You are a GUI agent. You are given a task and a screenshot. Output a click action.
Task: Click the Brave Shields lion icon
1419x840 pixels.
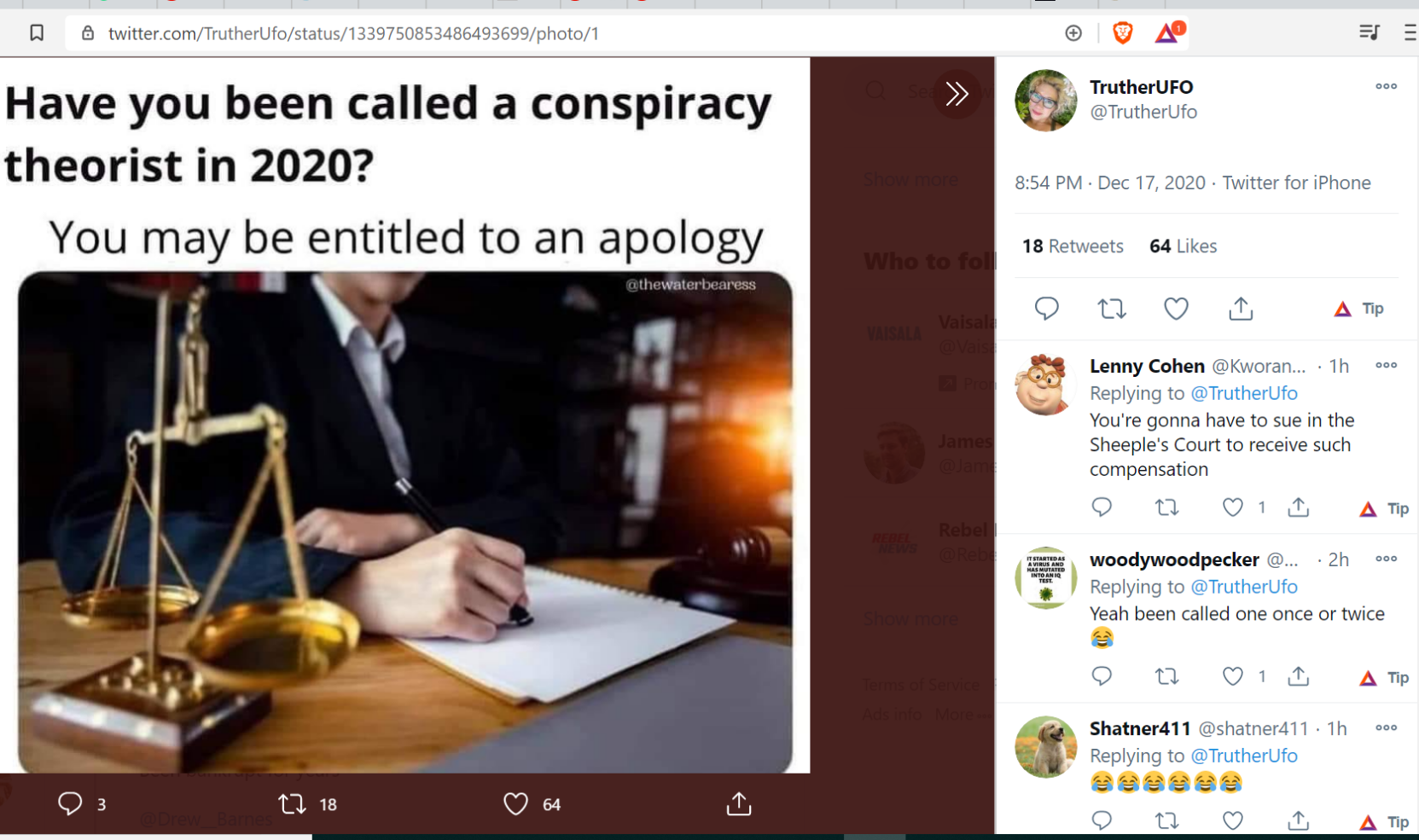1123,33
